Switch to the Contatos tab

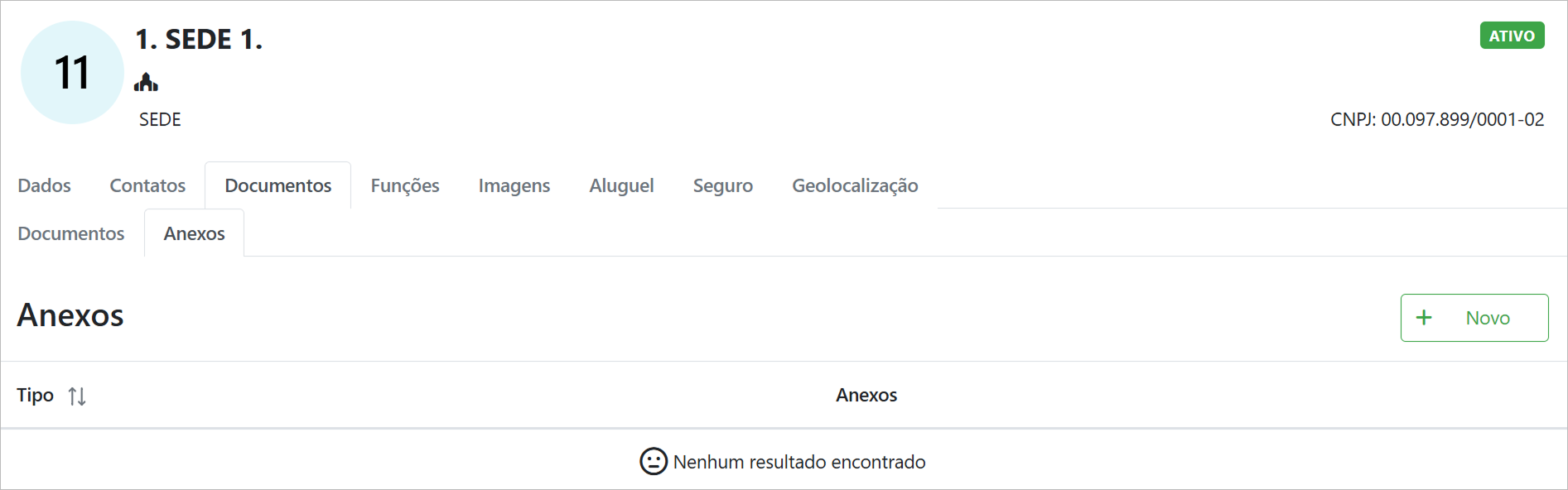pos(147,185)
